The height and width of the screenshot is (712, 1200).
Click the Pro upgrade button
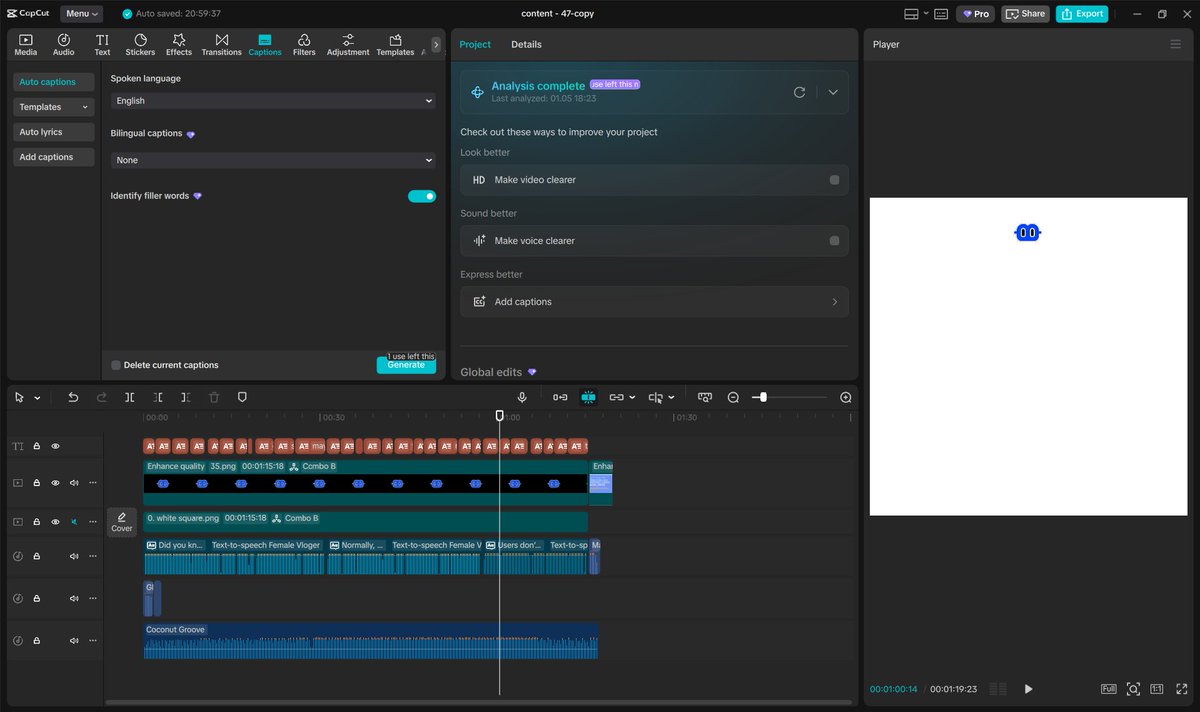[975, 14]
